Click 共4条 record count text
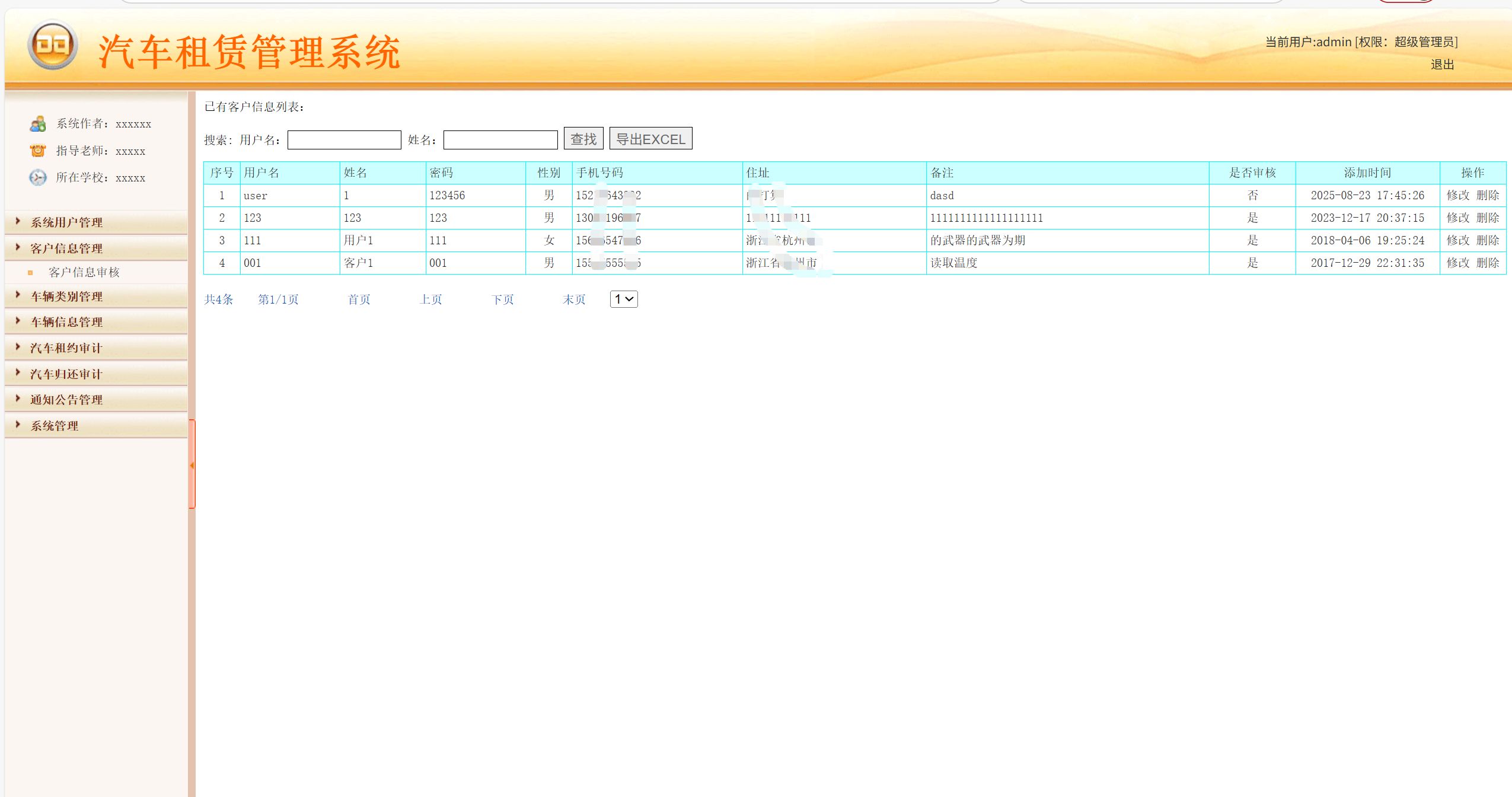The image size is (1512, 797). tap(219, 299)
